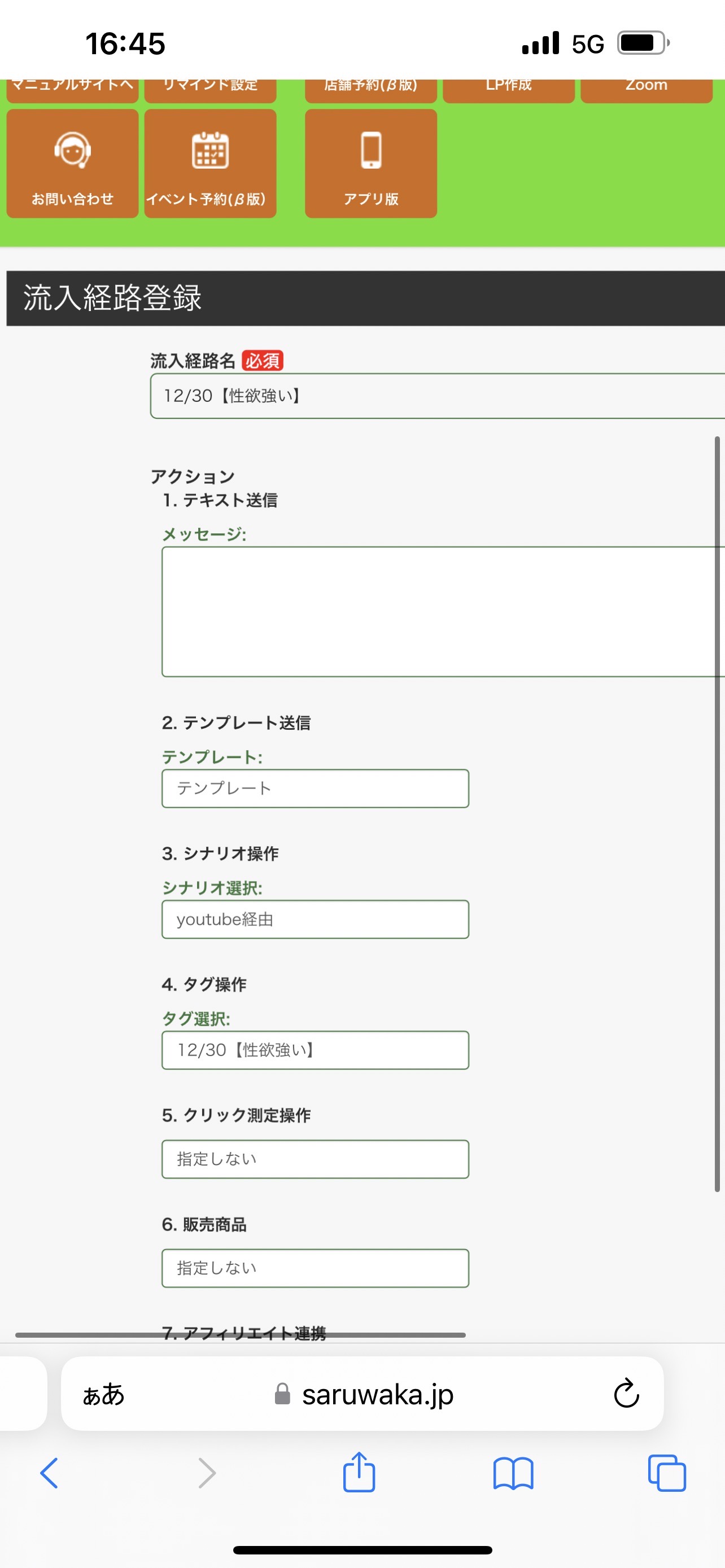Open the 販売商品 dropdown
Image resolution: width=725 pixels, height=1568 pixels.
tap(315, 1268)
